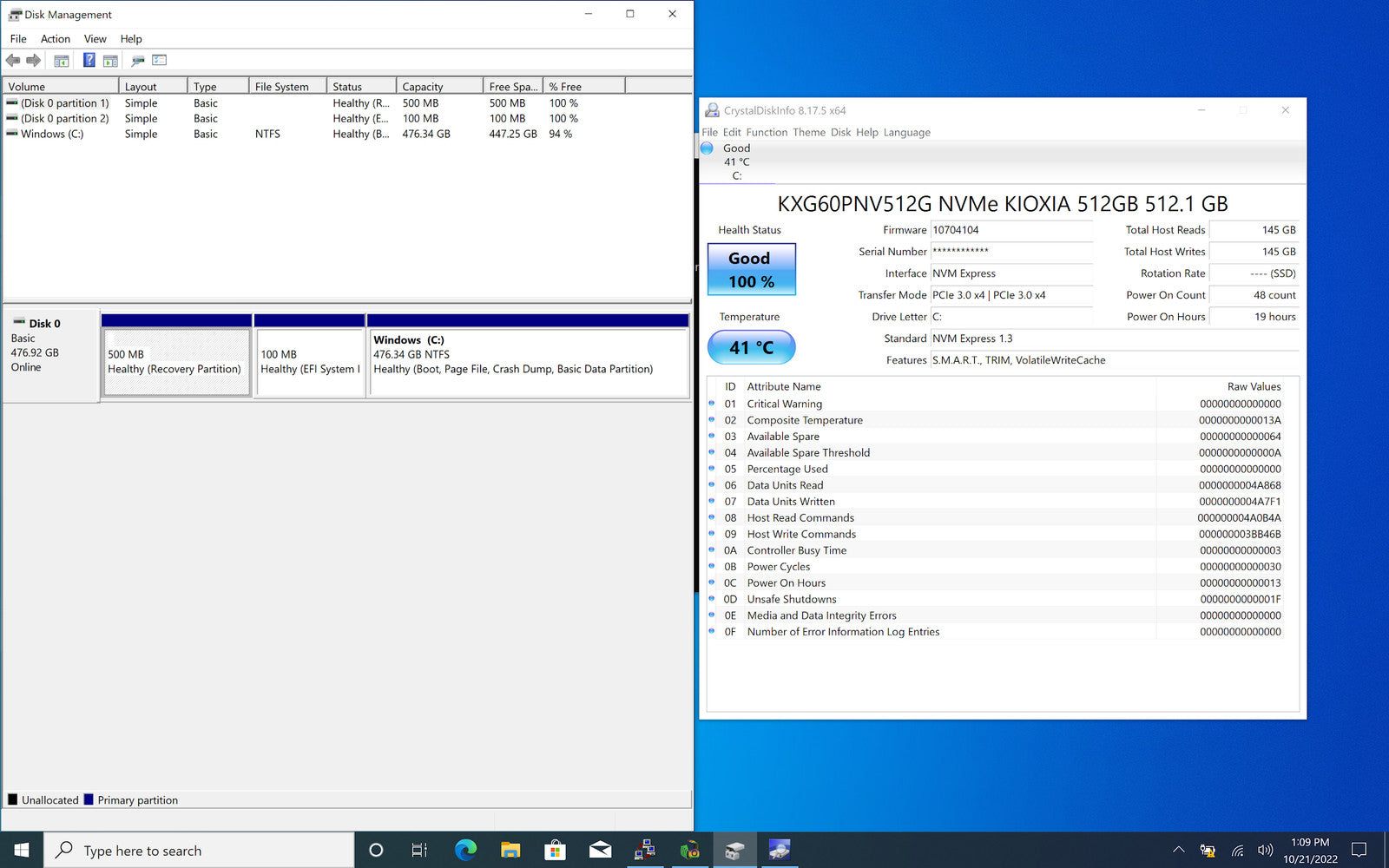Click the network computers taskbar icon

645,850
